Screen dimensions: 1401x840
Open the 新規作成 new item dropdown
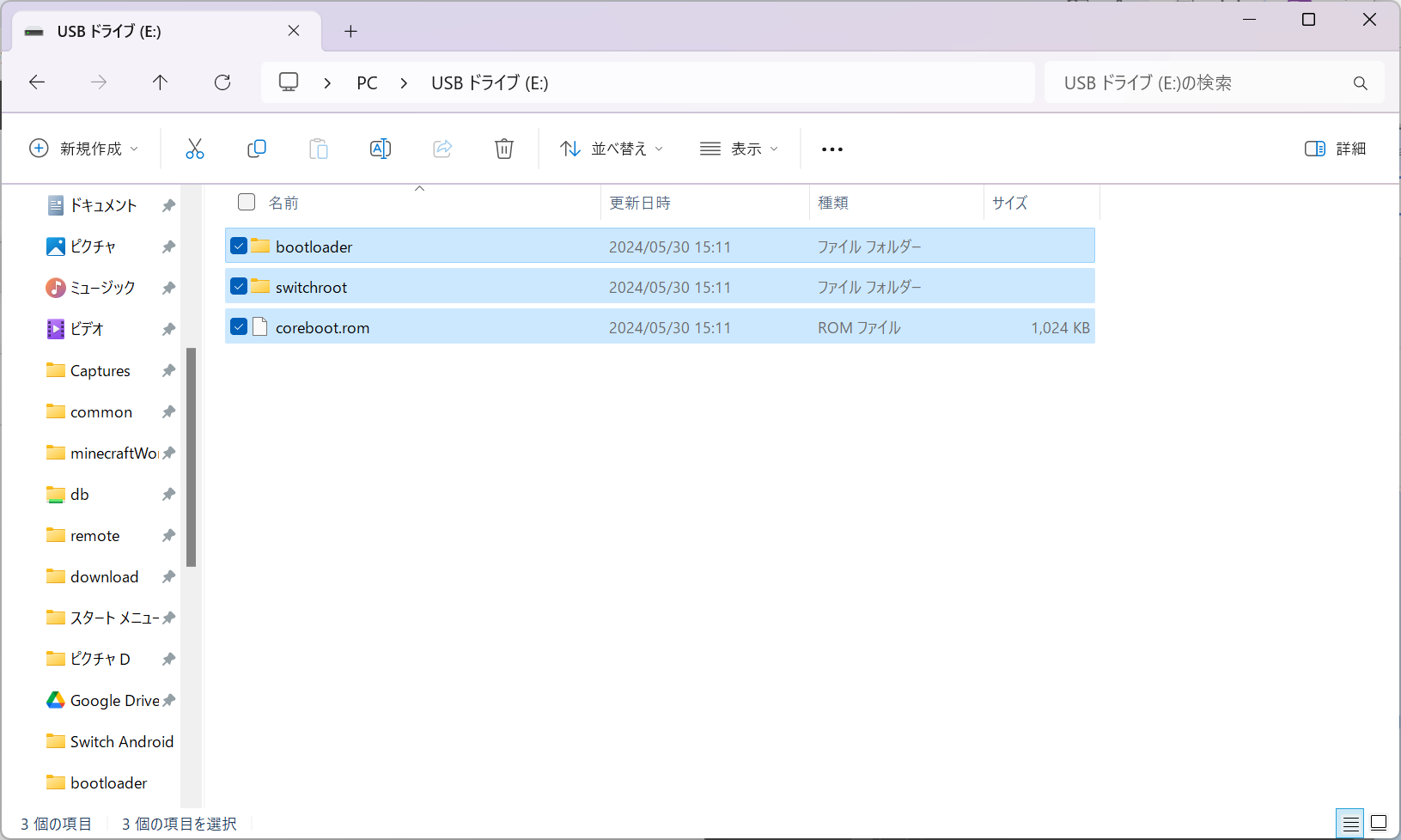83,149
